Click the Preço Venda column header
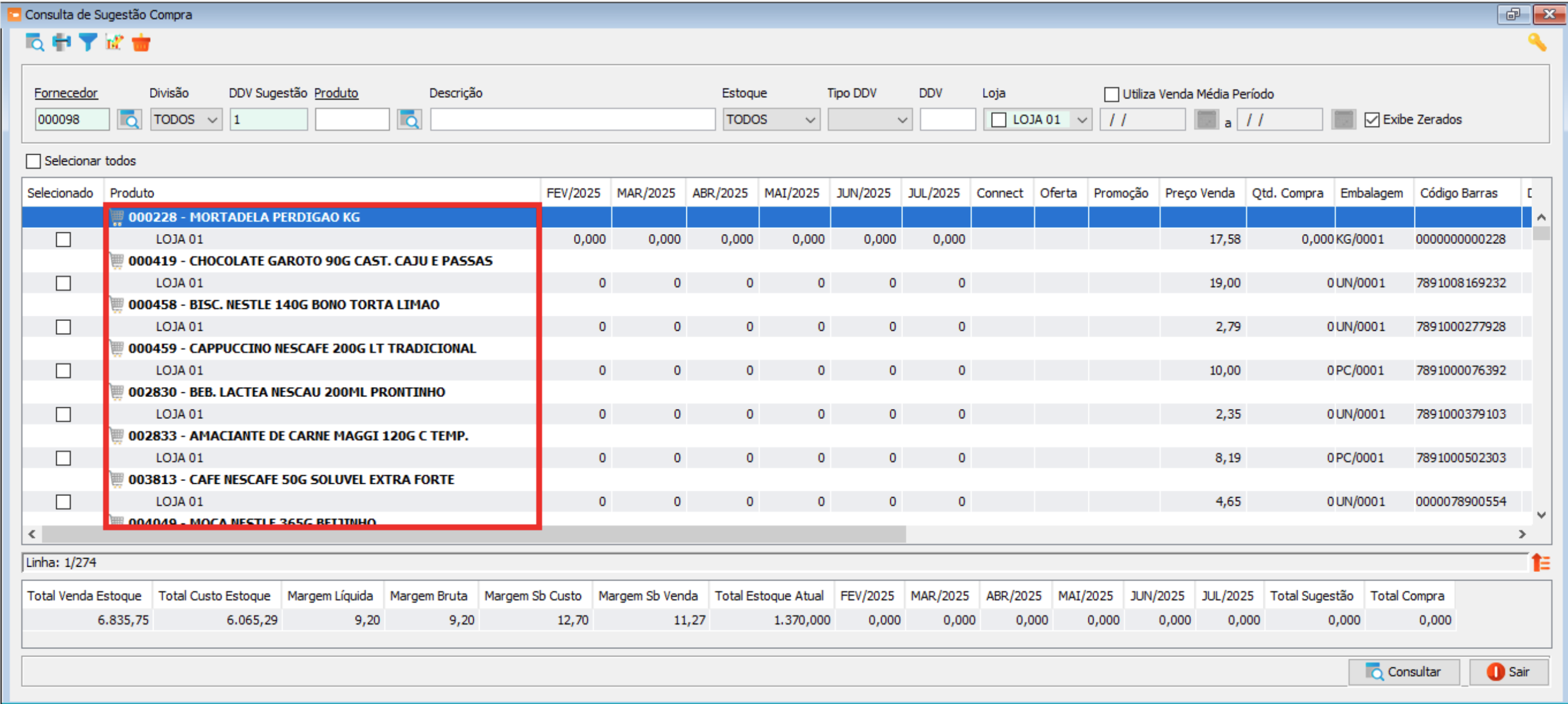The width and height of the screenshot is (1568, 704). pyautogui.click(x=1199, y=193)
